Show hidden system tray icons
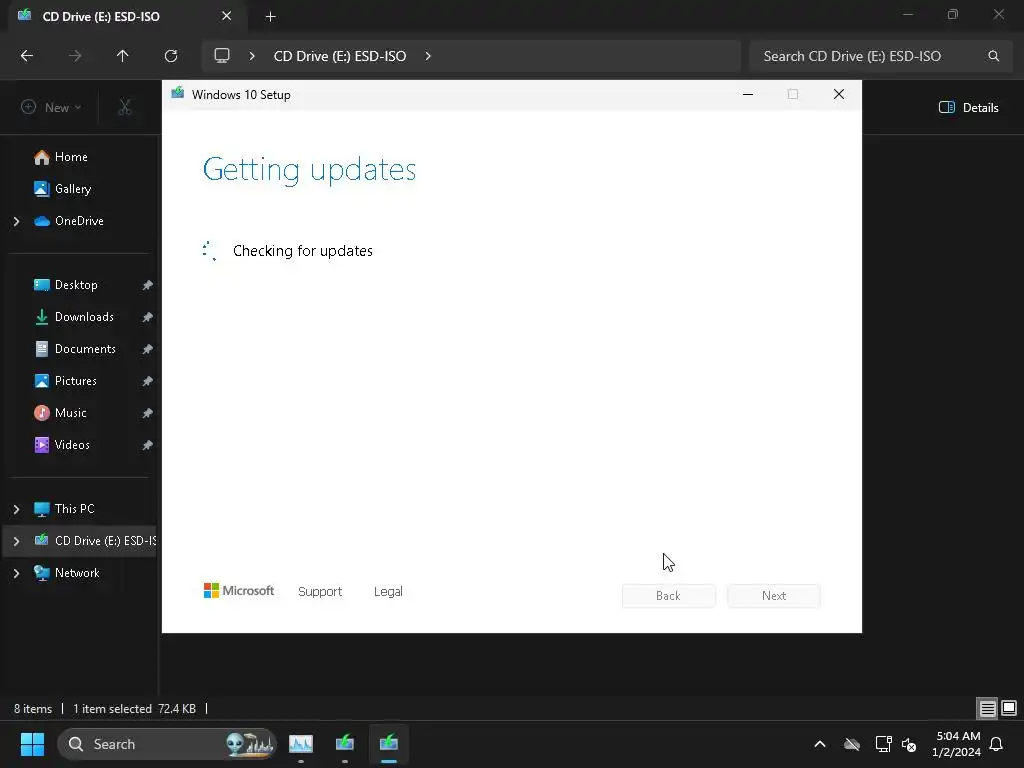 820,744
